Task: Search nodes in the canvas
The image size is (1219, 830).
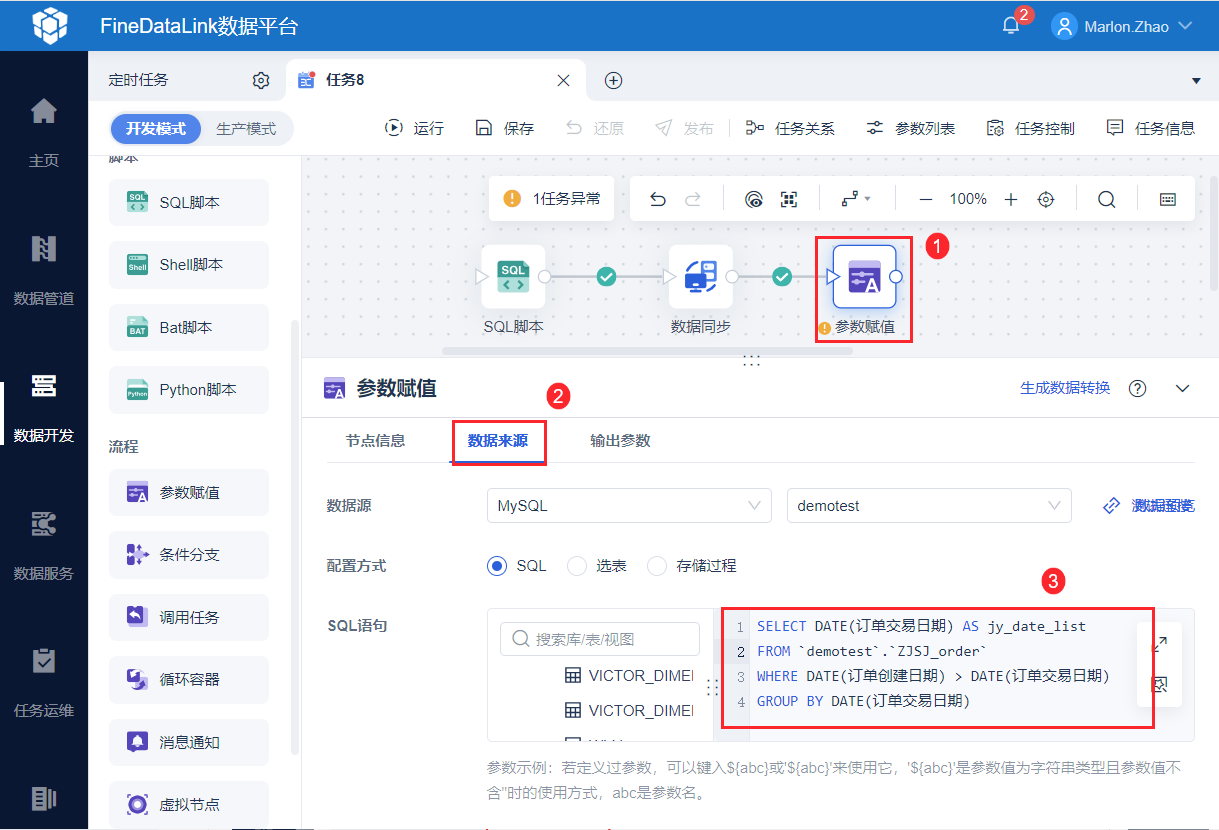Action: click(x=1107, y=199)
